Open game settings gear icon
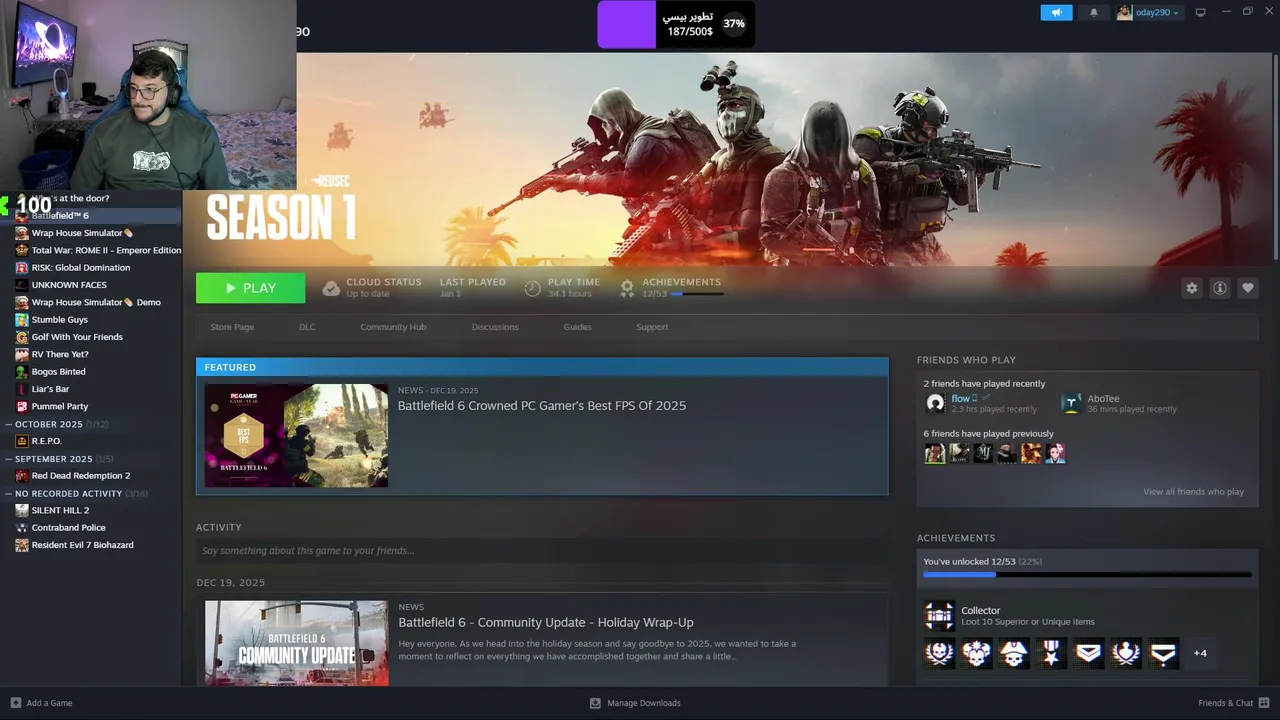 pyautogui.click(x=1191, y=288)
